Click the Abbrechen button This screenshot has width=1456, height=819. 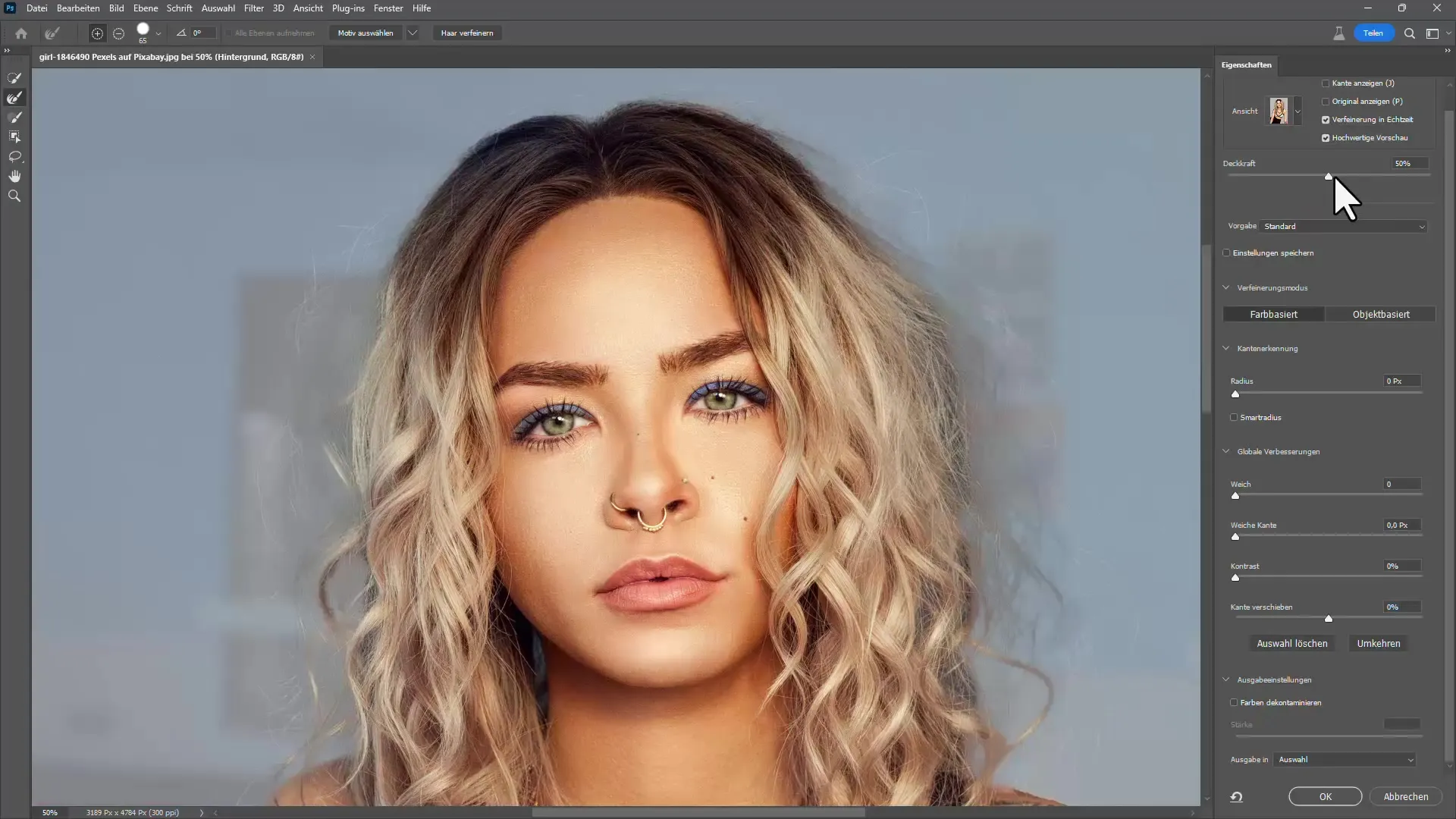tap(1406, 797)
